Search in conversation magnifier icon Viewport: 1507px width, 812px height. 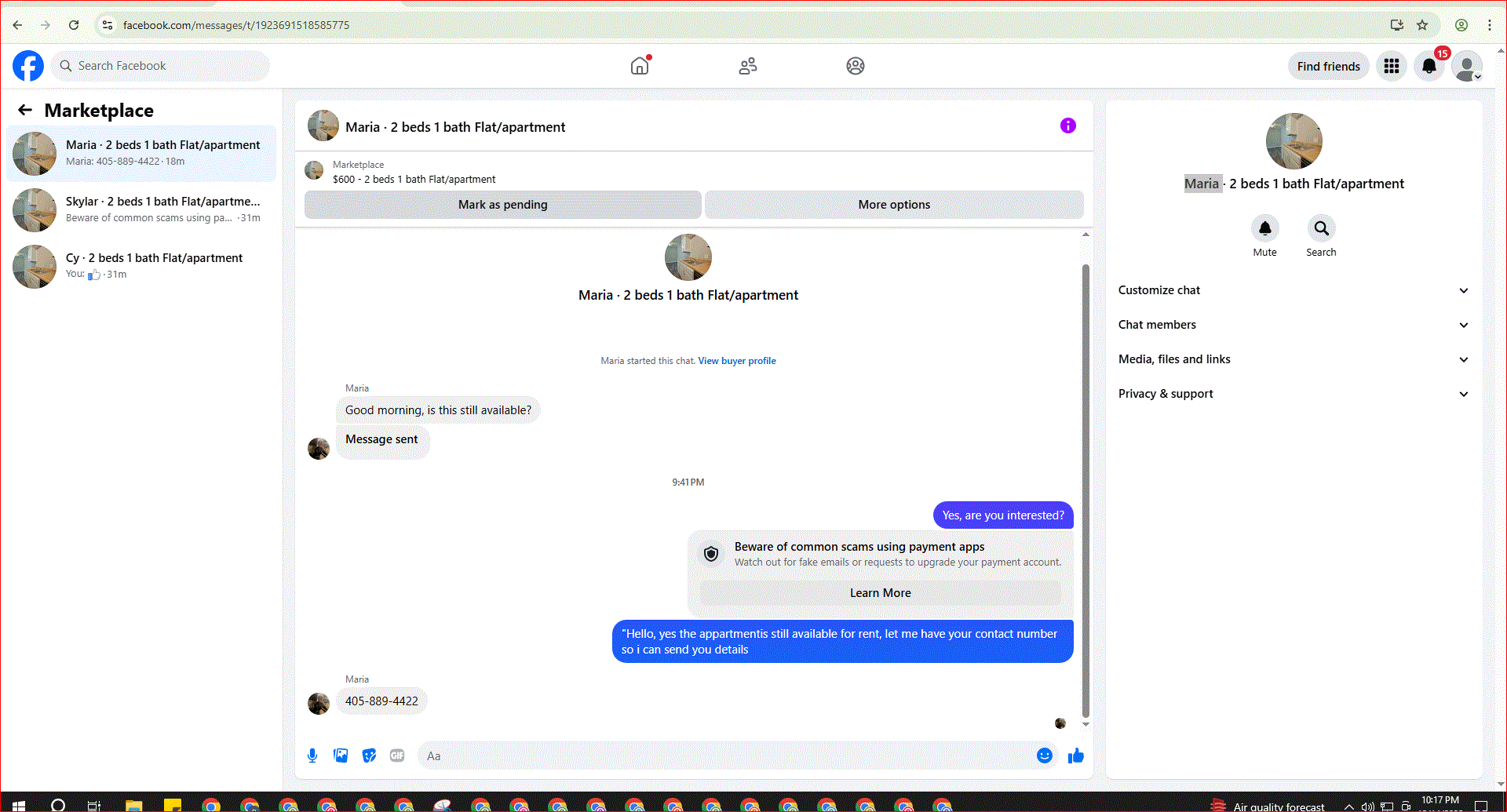click(x=1322, y=228)
